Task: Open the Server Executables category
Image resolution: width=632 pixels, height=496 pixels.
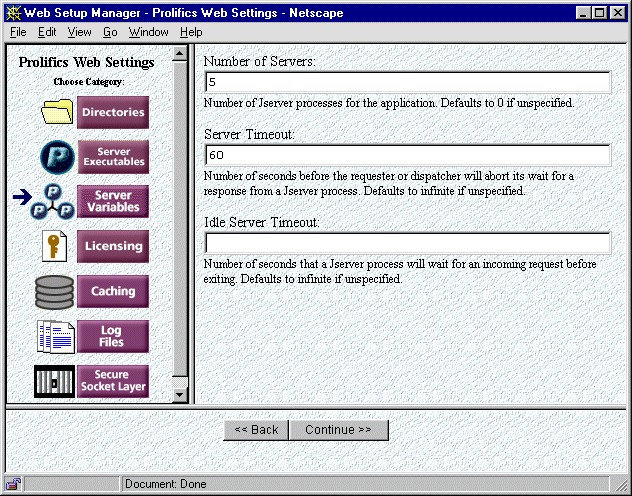Action: tap(113, 157)
